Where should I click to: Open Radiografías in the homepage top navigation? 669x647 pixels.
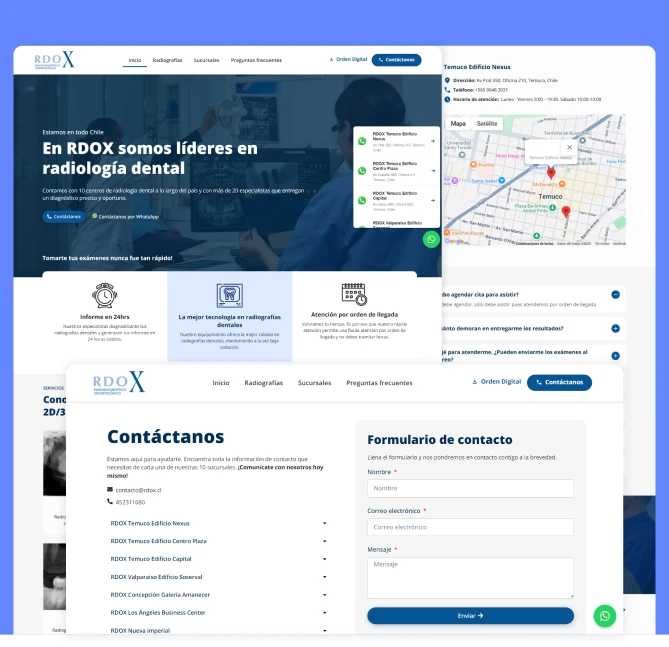pyautogui.click(x=167, y=60)
